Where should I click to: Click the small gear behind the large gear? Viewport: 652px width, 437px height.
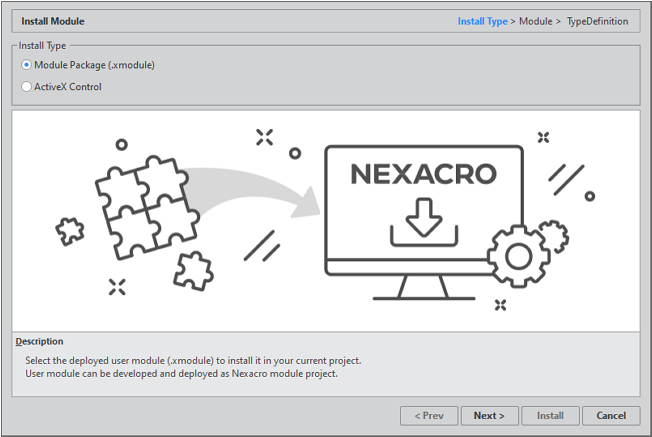[x=553, y=238]
